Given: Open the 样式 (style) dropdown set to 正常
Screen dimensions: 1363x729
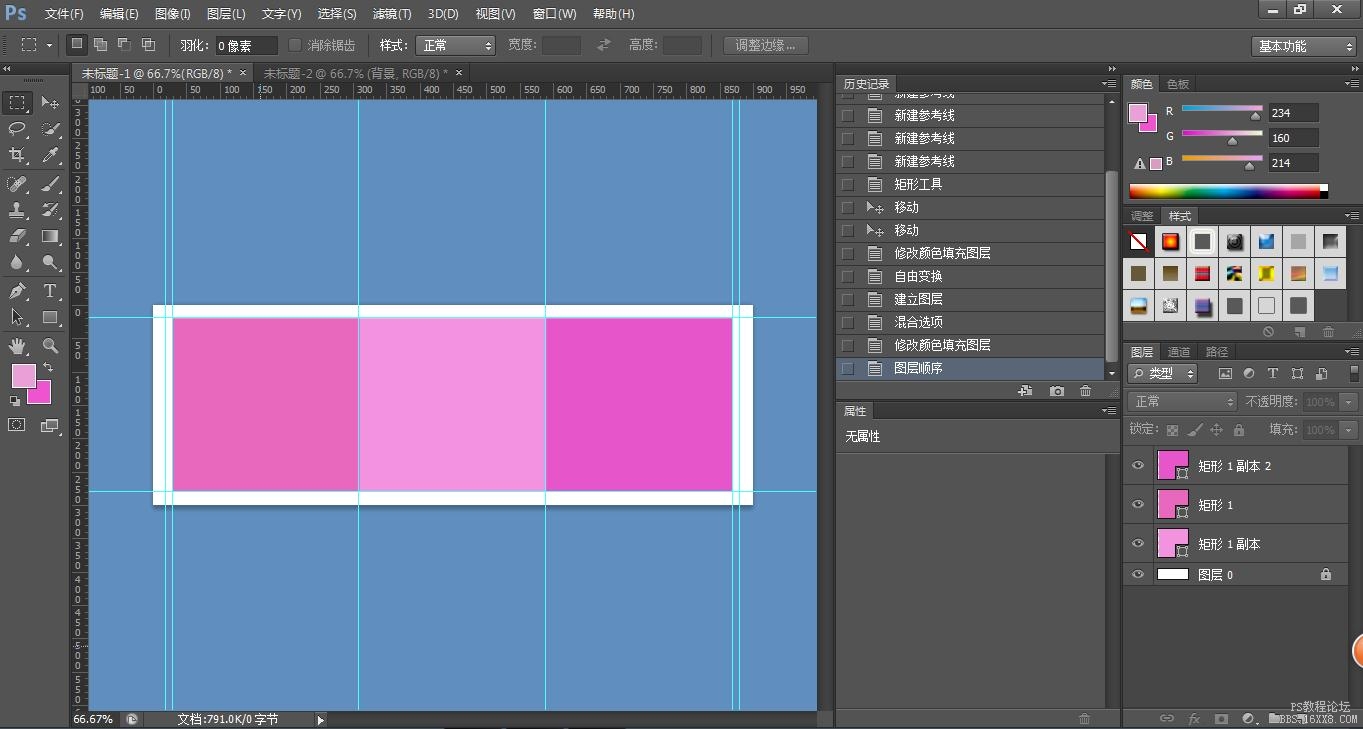Looking at the screenshot, I should tap(455, 45).
